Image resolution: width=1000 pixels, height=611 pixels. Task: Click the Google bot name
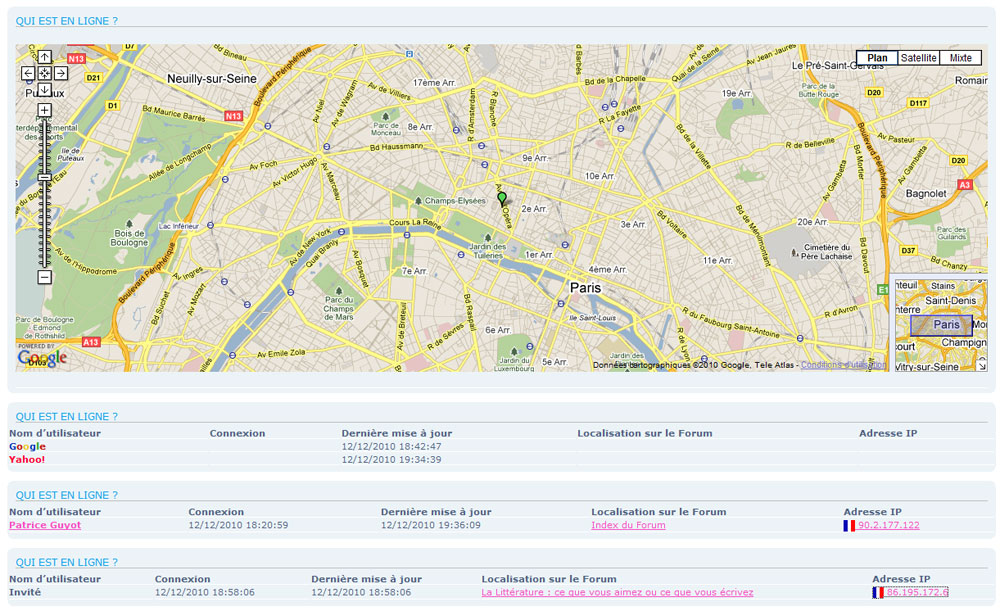coord(27,446)
